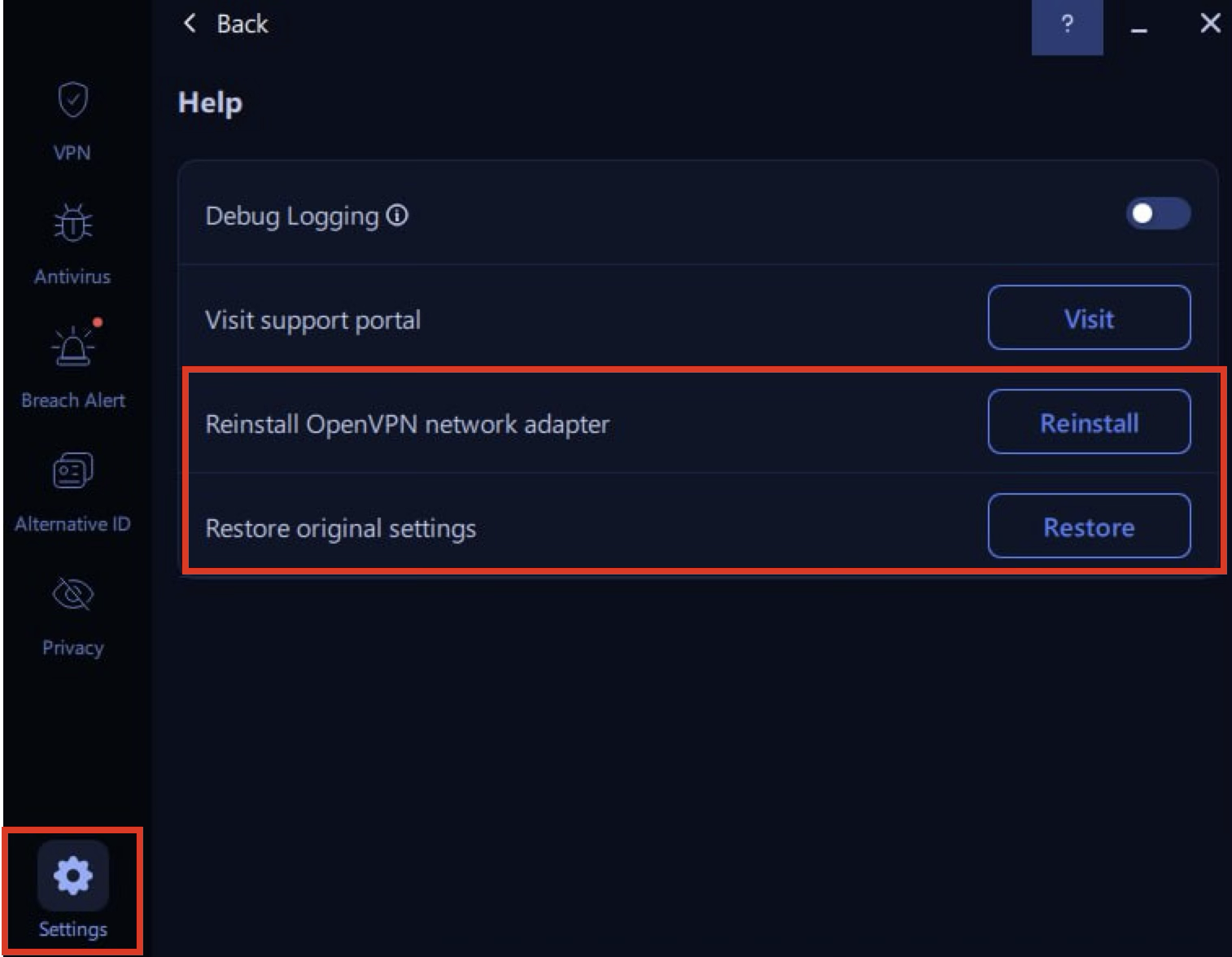Enable the Debug Logging switch

click(x=1159, y=214)
